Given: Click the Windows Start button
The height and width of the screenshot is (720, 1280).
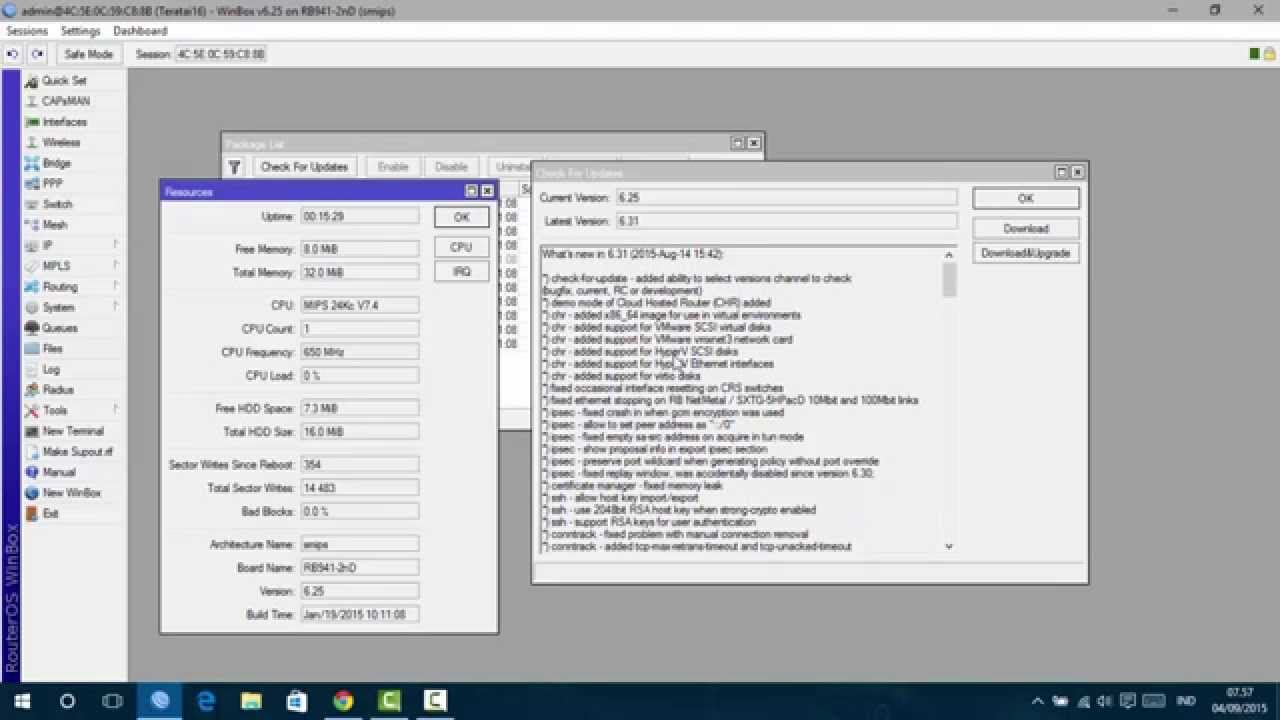Looking at the screenshot, I should 21,701.
